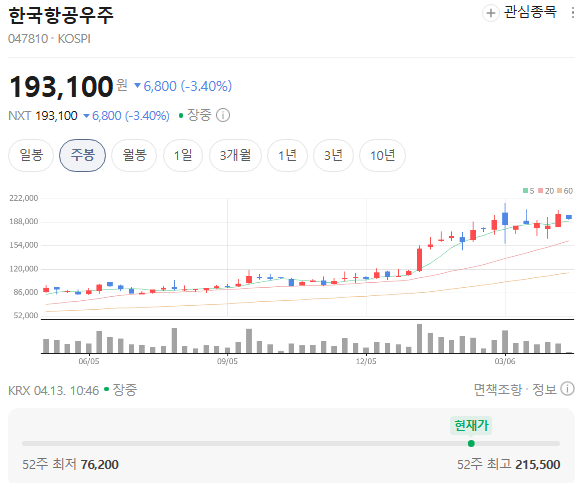Open 면책조항 · 정보 link
This screenshot has width=581, height=483.
click(515, 389)
